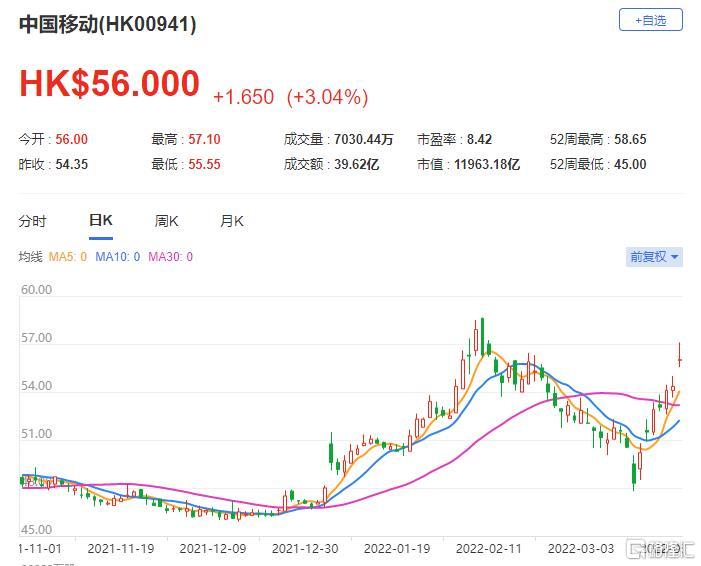The width and height of the screenshot is (701, 566).
Task: Switch to the 分时 chart tab
Action: pyautogui.click(x=32, y=221)
